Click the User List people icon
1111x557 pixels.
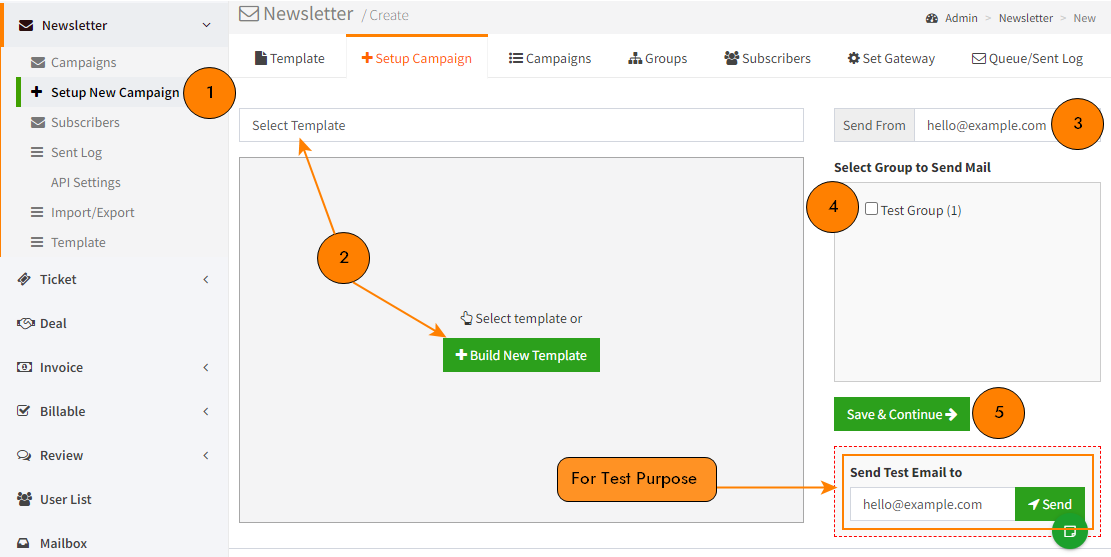tap(24, 500)
